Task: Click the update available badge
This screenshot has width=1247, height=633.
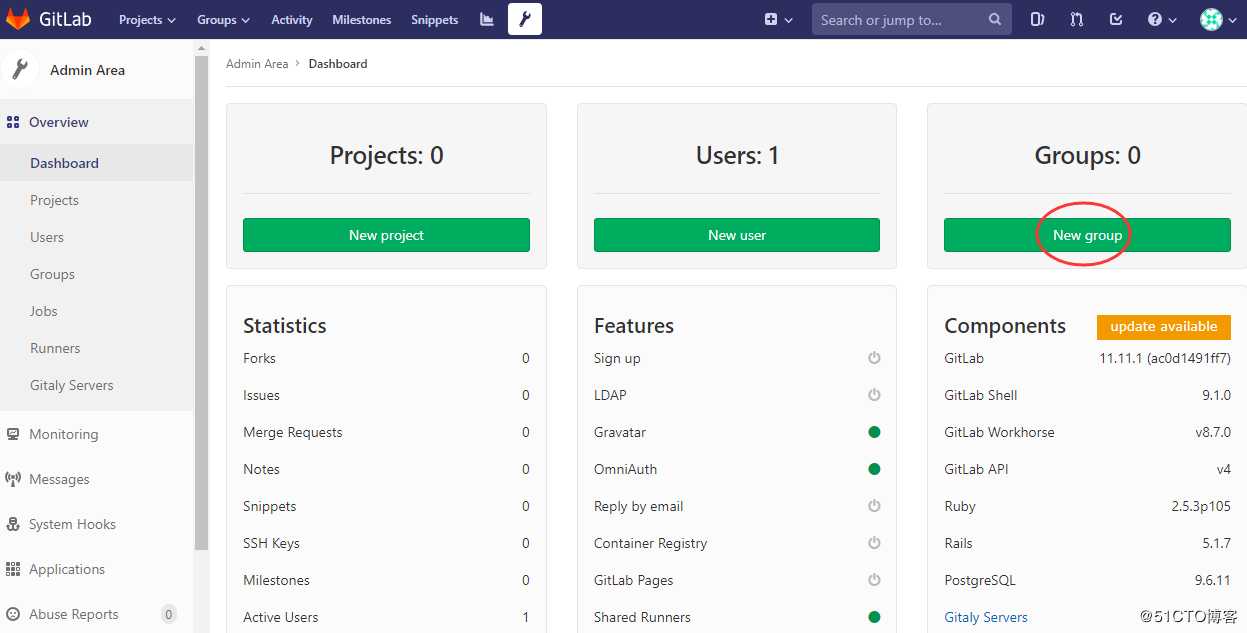Action: [x=1164, y=327]
